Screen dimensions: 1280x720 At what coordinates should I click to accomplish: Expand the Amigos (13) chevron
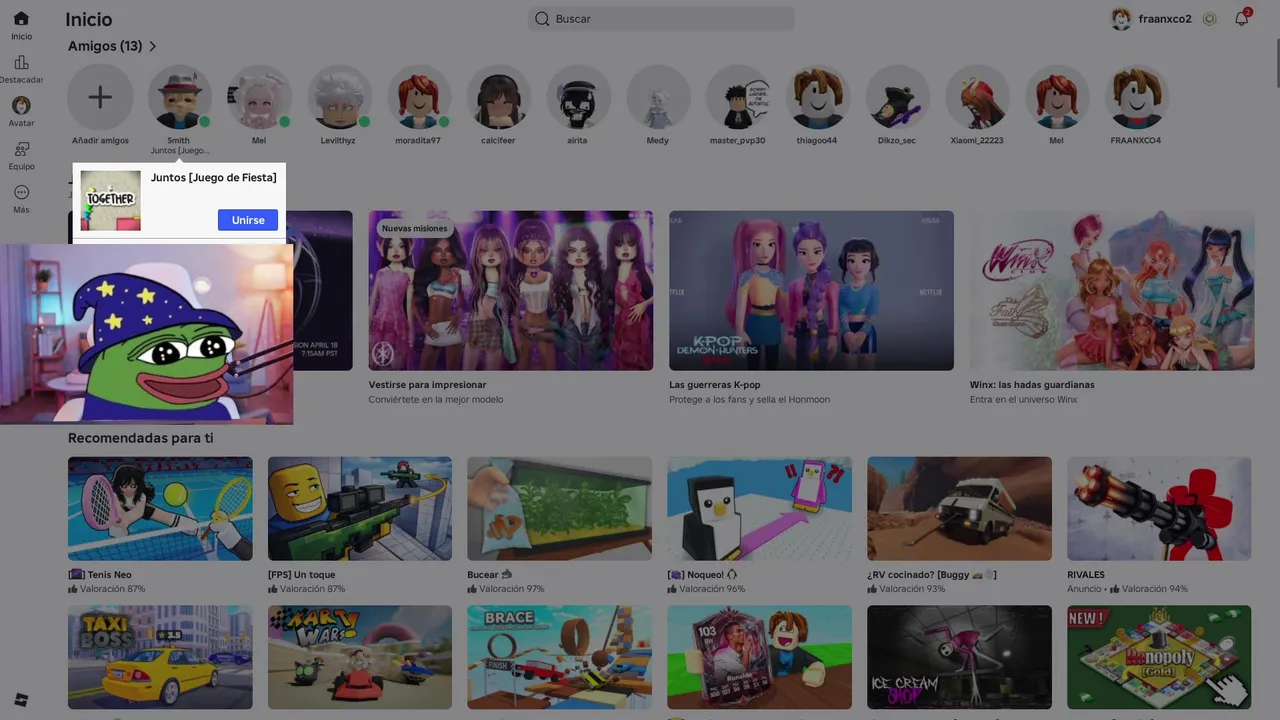pos(153,46)
